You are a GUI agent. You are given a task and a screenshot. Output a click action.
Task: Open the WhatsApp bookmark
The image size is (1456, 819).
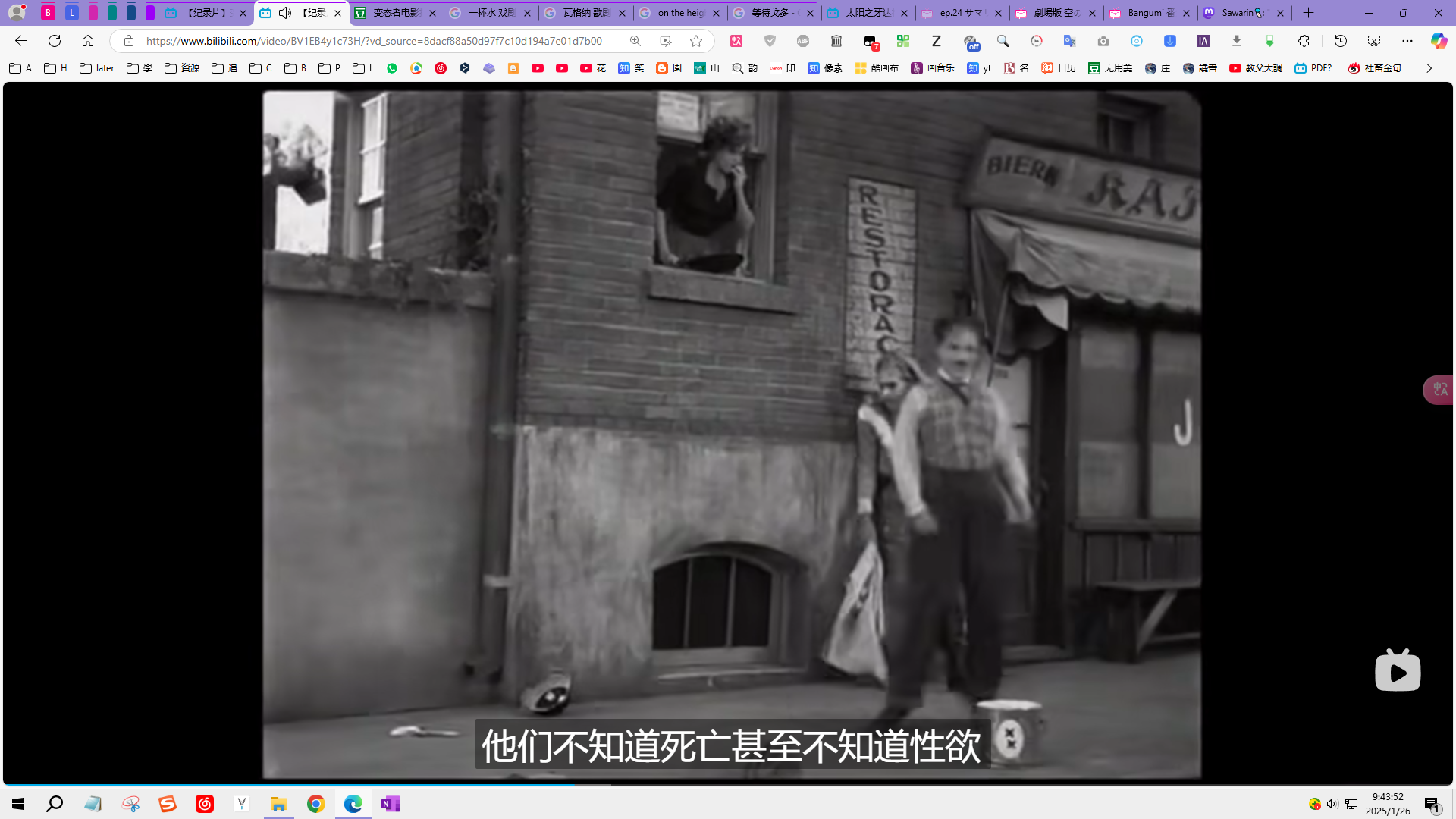pyautogui.click(x=392, y=68)
